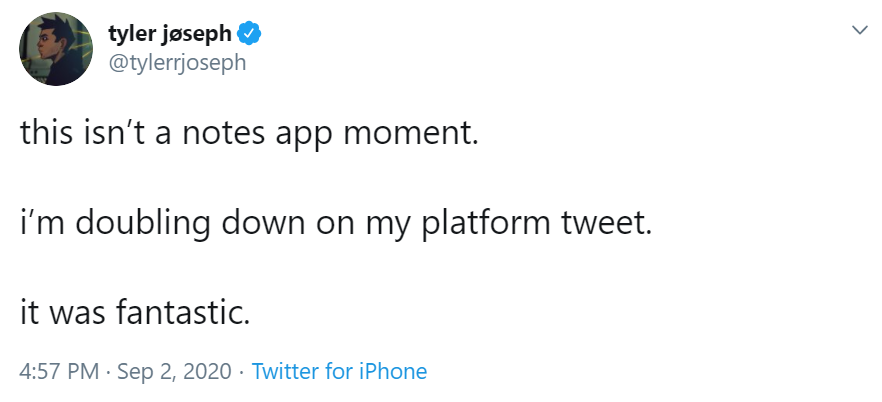The height and width of the screenshot is (402, 882).
Task: Click the word 'iPhone' in the source label
Action: [392, 372]
